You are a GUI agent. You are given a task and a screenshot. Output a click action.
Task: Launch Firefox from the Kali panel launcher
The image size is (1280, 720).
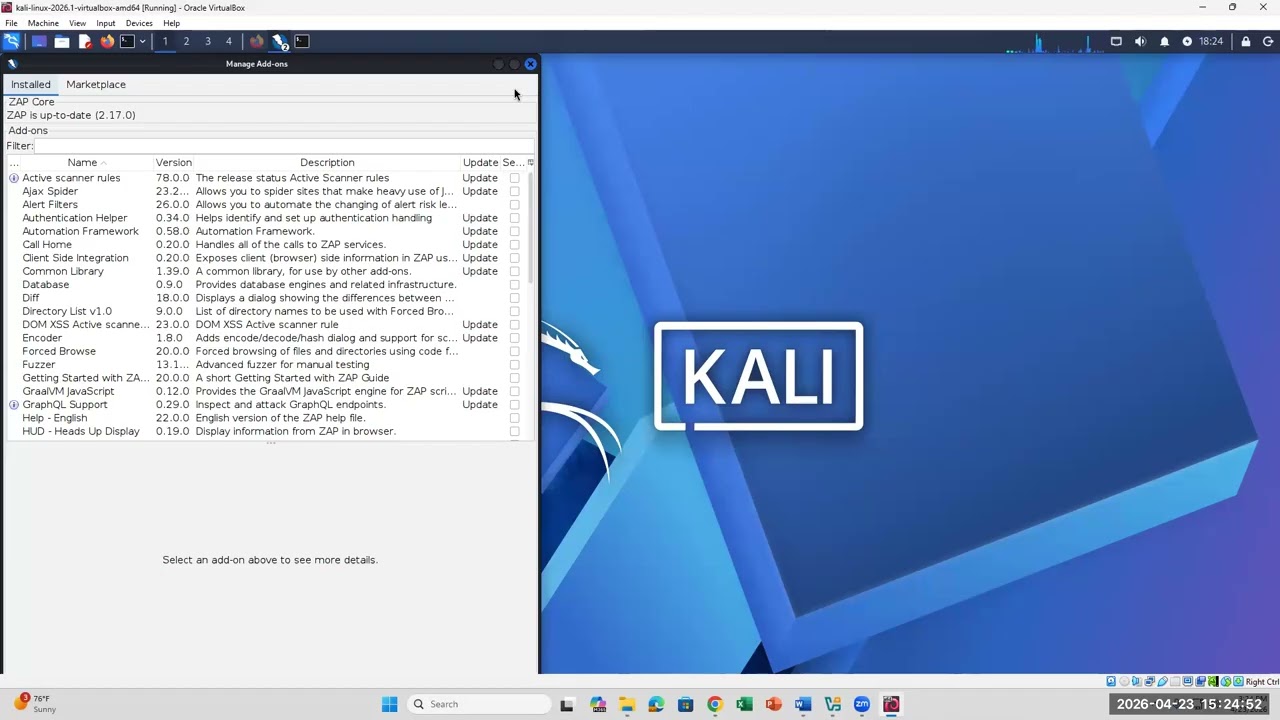(107, 41)
